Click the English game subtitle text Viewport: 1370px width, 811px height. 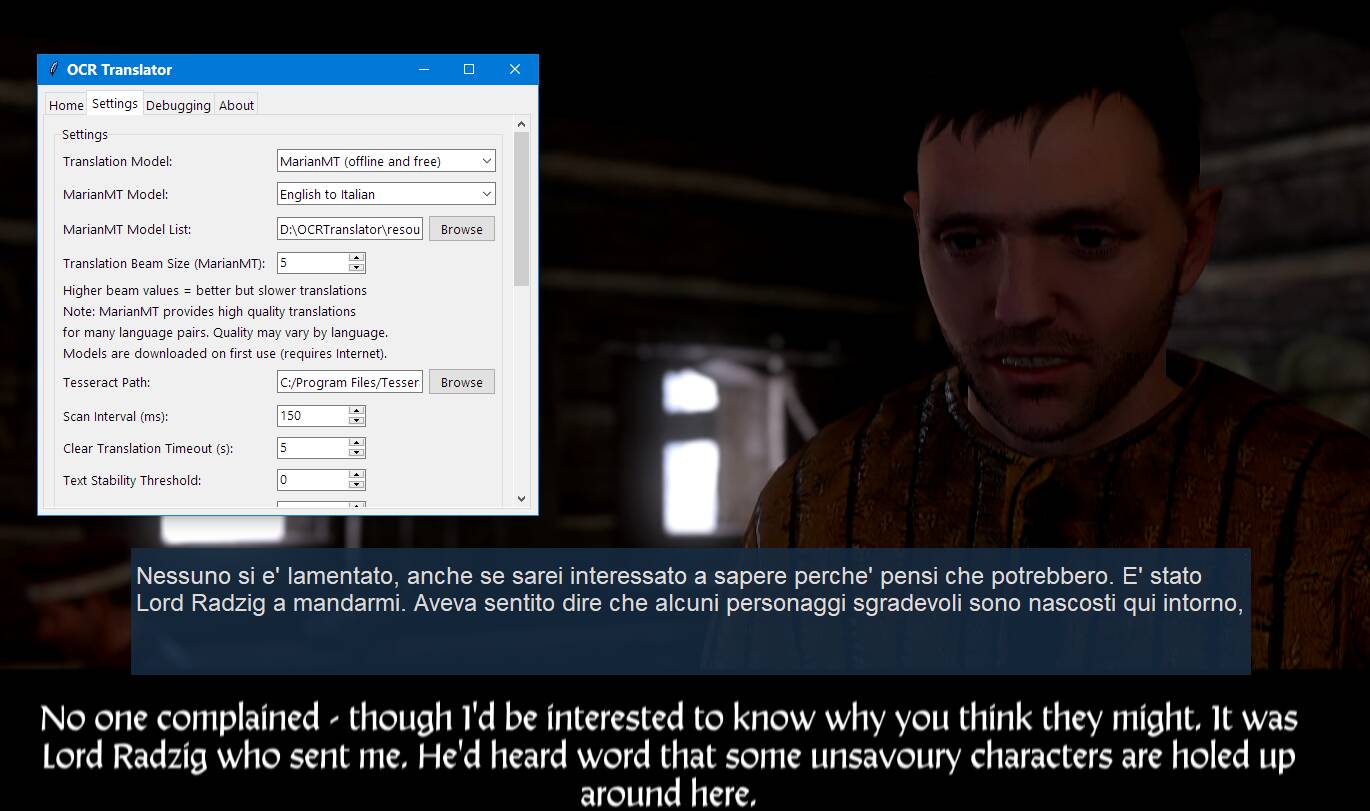click(668, 755)
